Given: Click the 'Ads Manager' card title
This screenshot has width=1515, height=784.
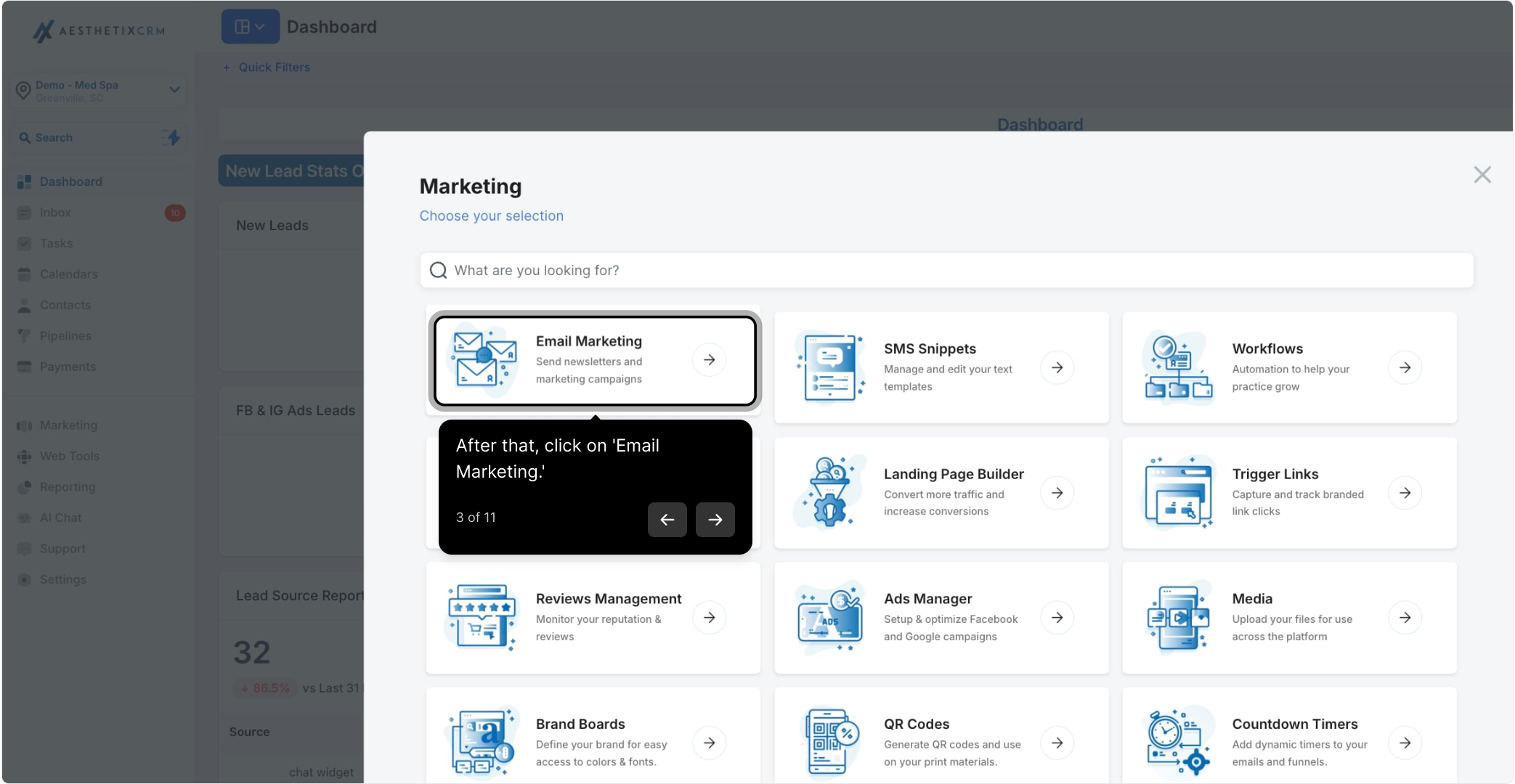Looking at the screenshot, I should pyautogui.click(x=927, y=599).
